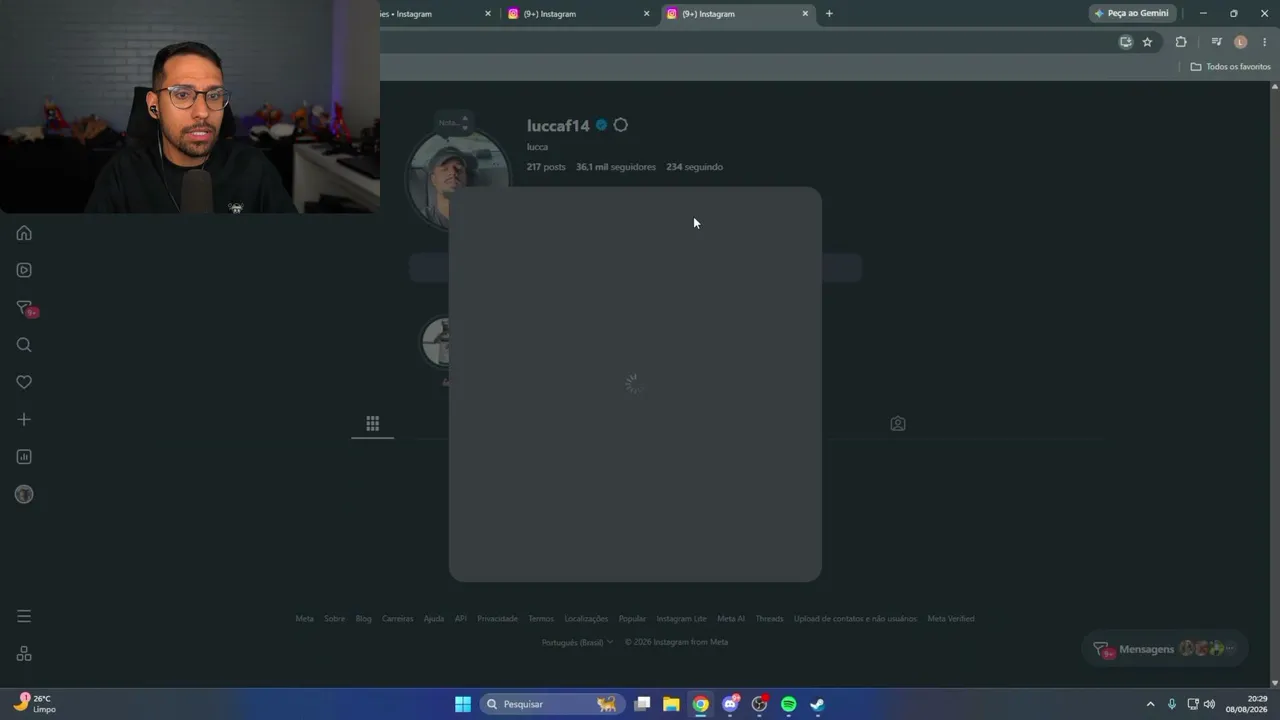Open the Meta AI footer link
This screenshot has width=1280, height=720.
731,619
